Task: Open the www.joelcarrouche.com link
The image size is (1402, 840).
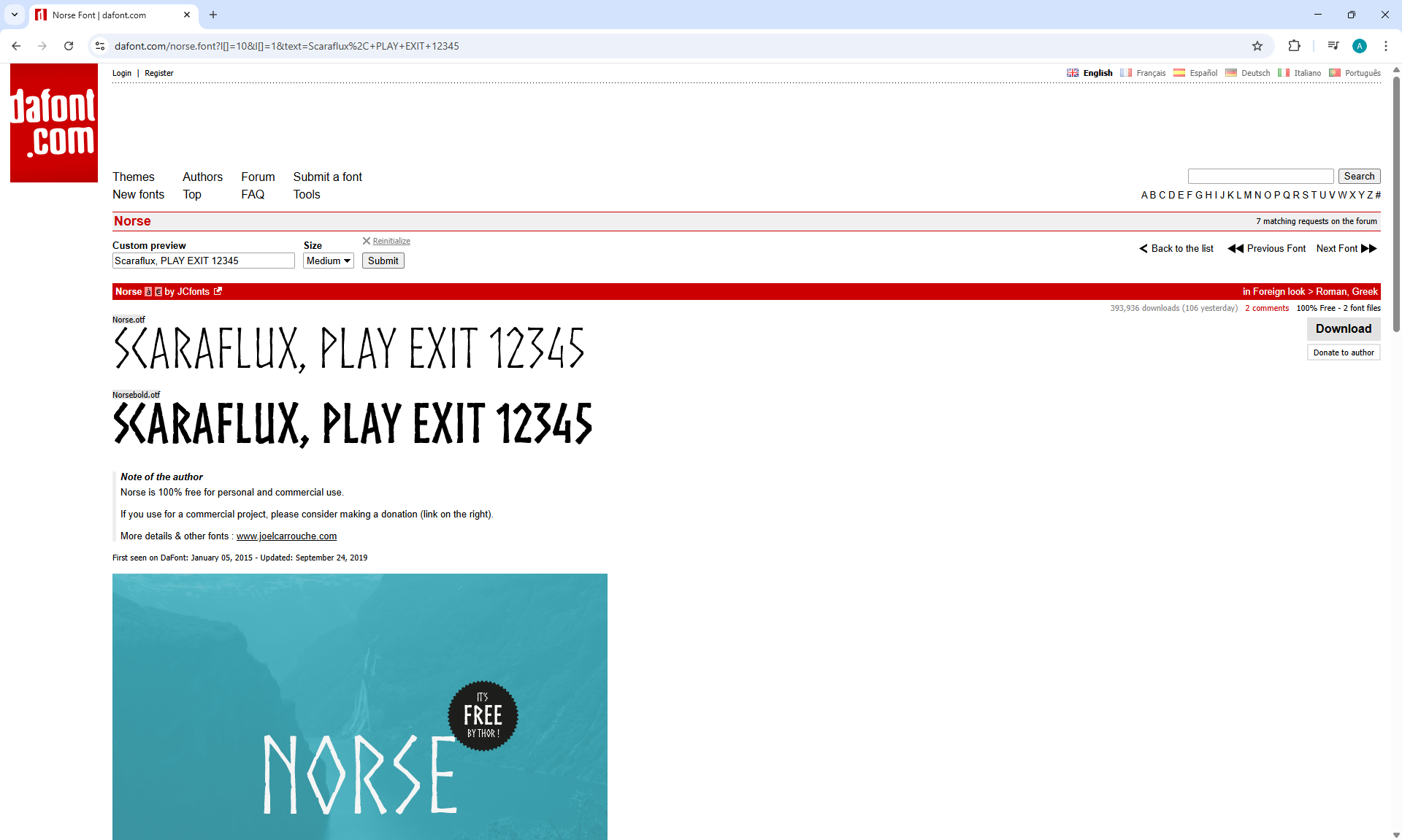Action: pyautogui.click(x=286, y=536)
